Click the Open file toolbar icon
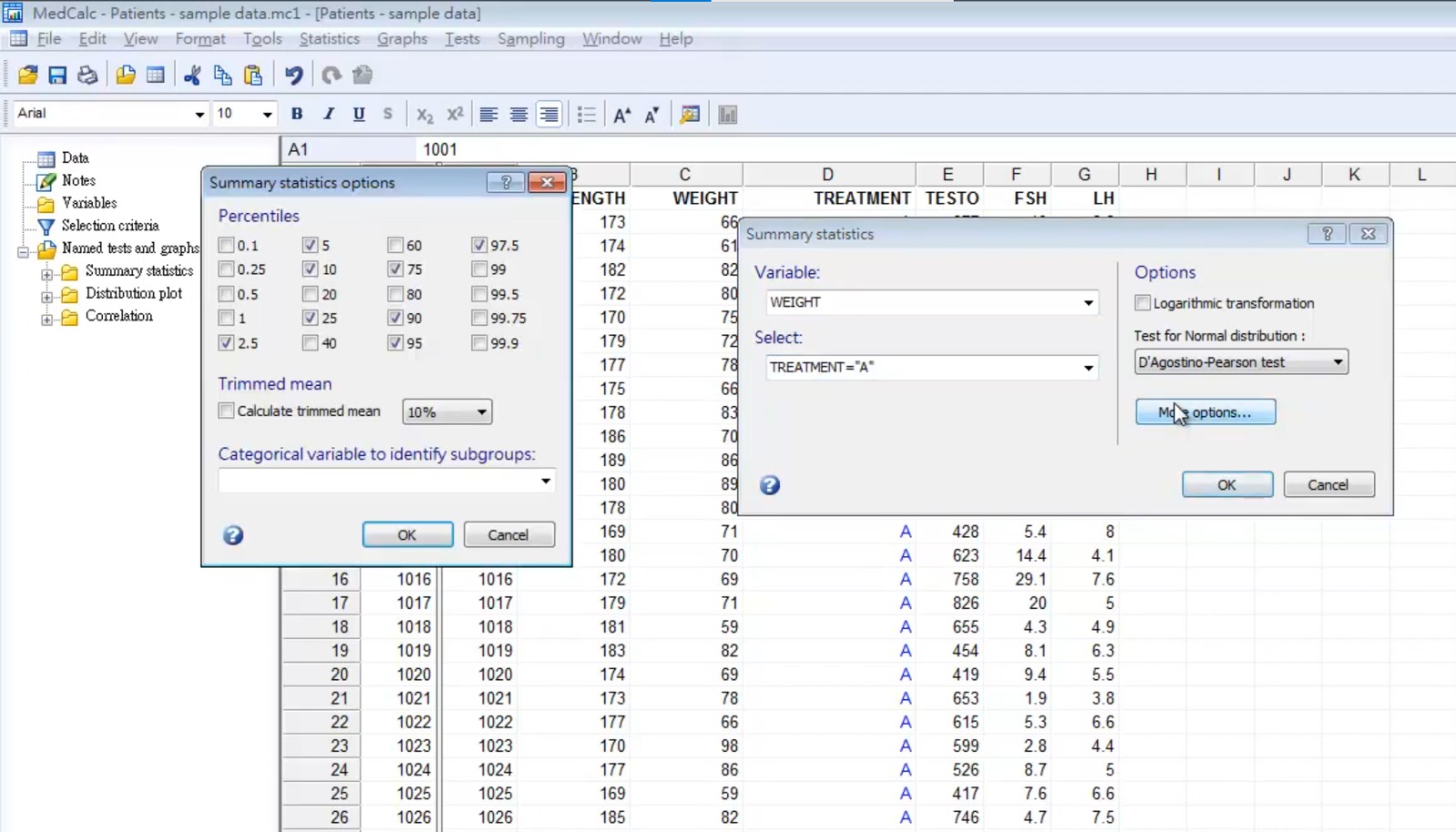 [x=28, y=75]
